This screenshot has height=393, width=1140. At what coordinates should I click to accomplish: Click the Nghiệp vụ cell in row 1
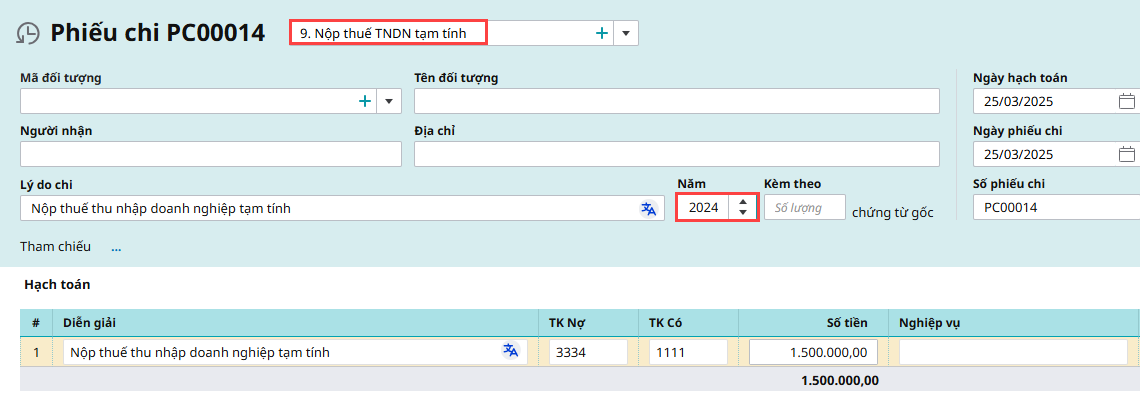tap(1013, 352)
